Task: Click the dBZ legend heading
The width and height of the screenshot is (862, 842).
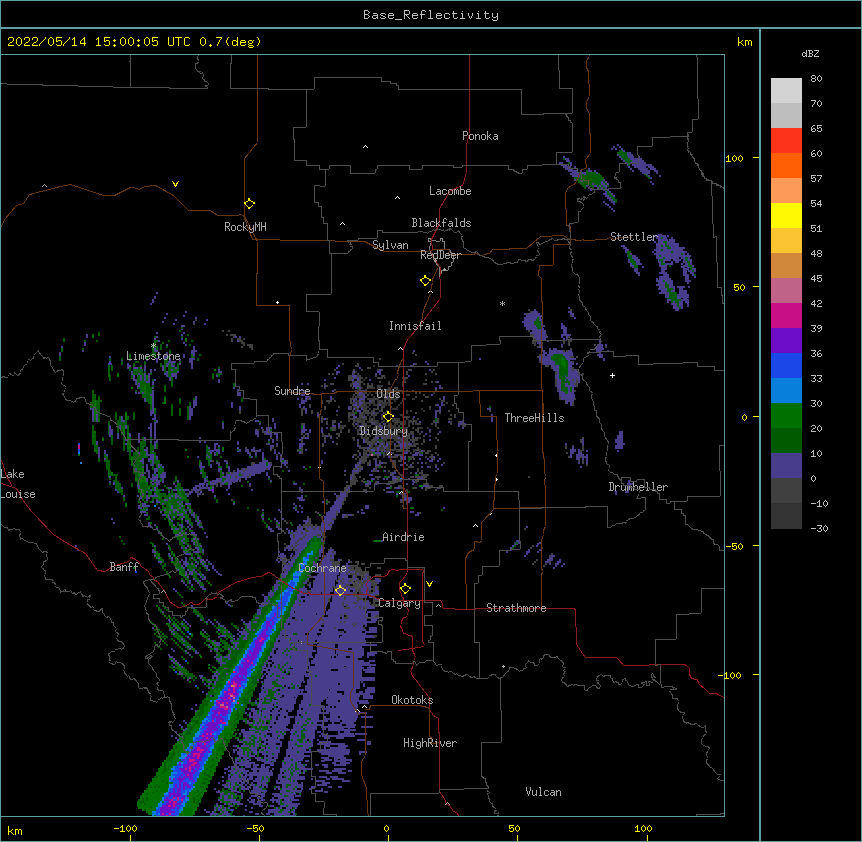Action: [x=810, y=54]
